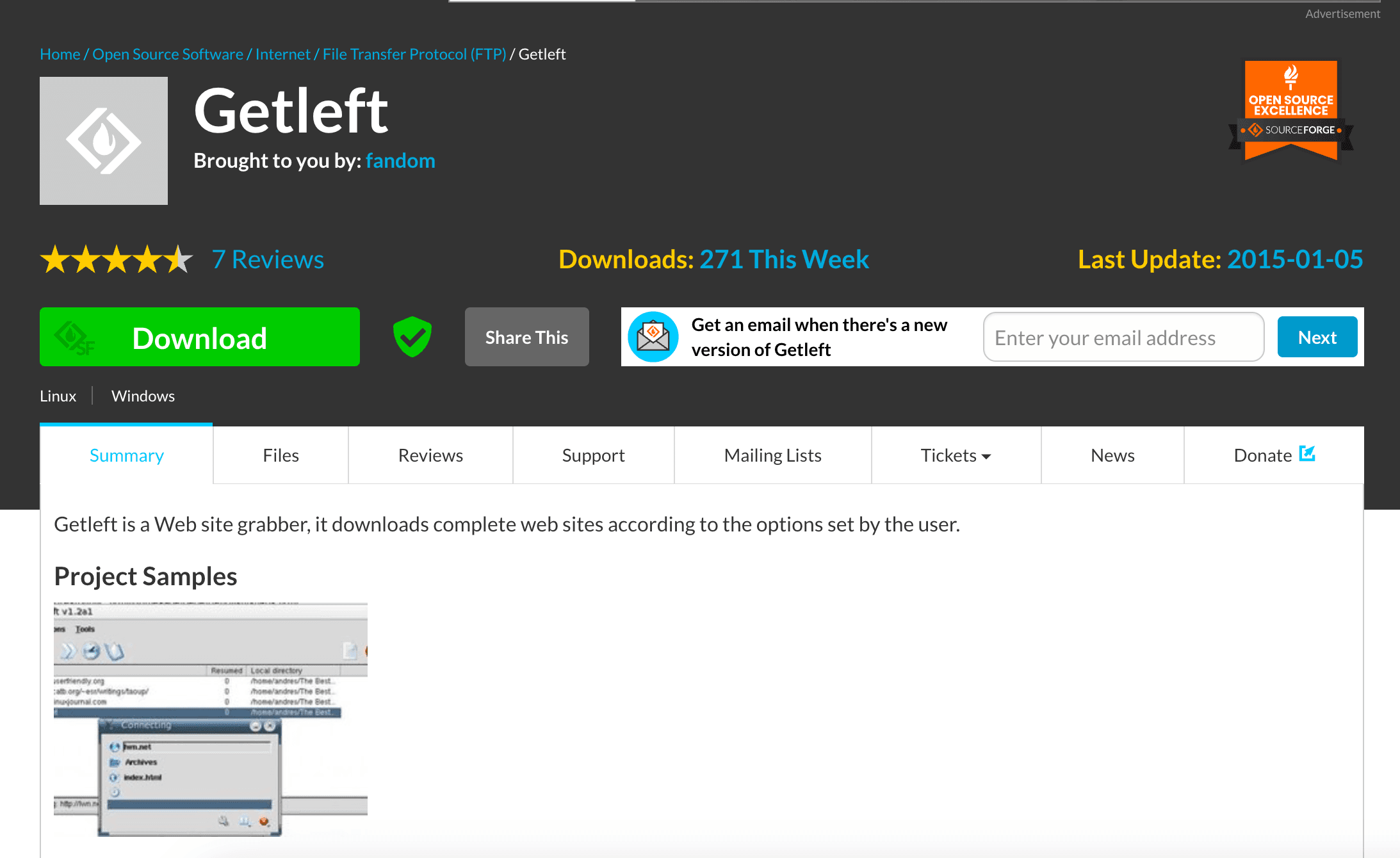The image size is (1400, 858).
Task: Click the Share This button
Action: coord(527,337)
